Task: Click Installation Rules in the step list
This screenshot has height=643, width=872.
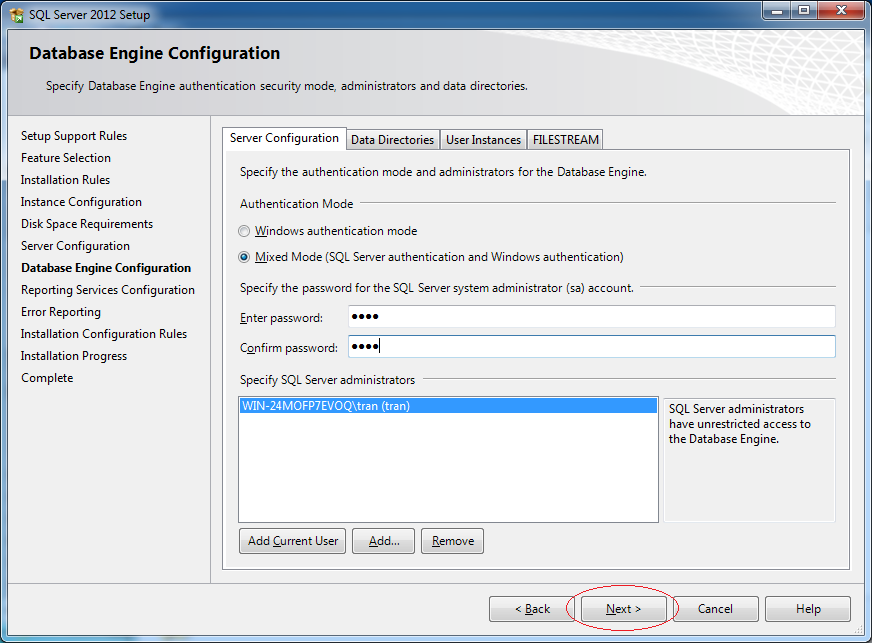Action: coord(65,180)
